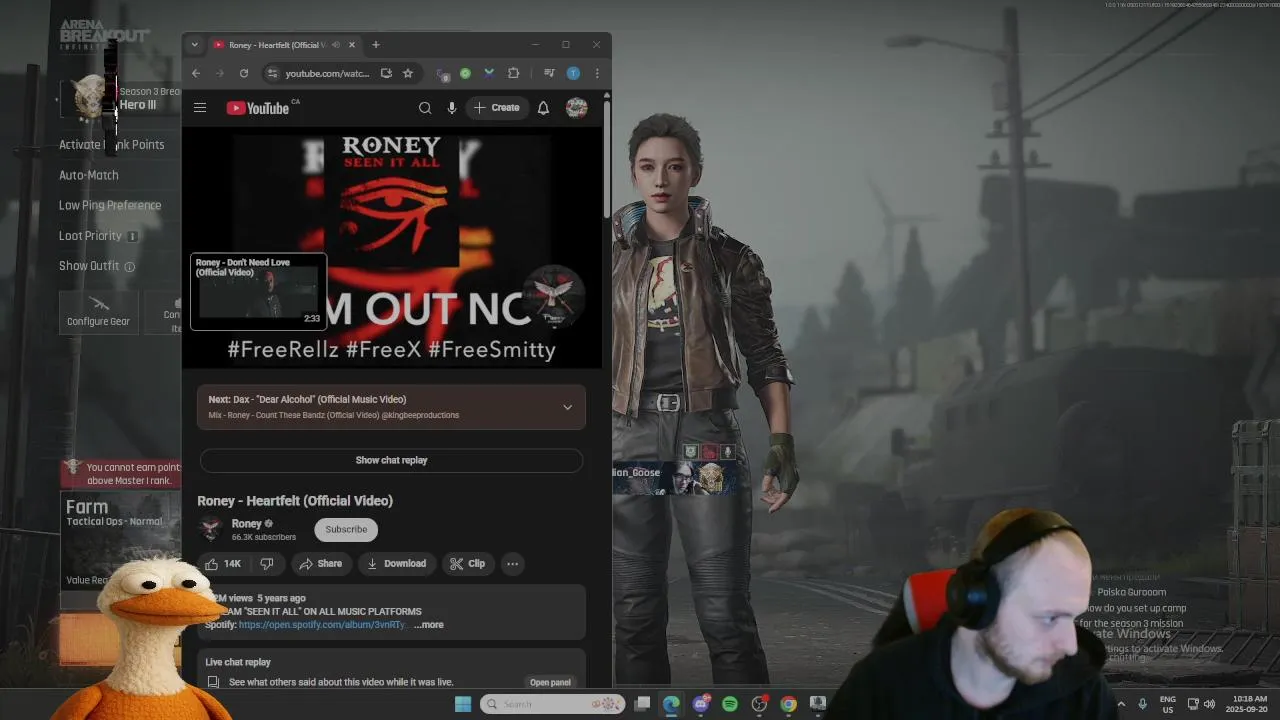The image size is (1280, 720).
Task: Click the Roney channel name
Action: tap(246, 523)
